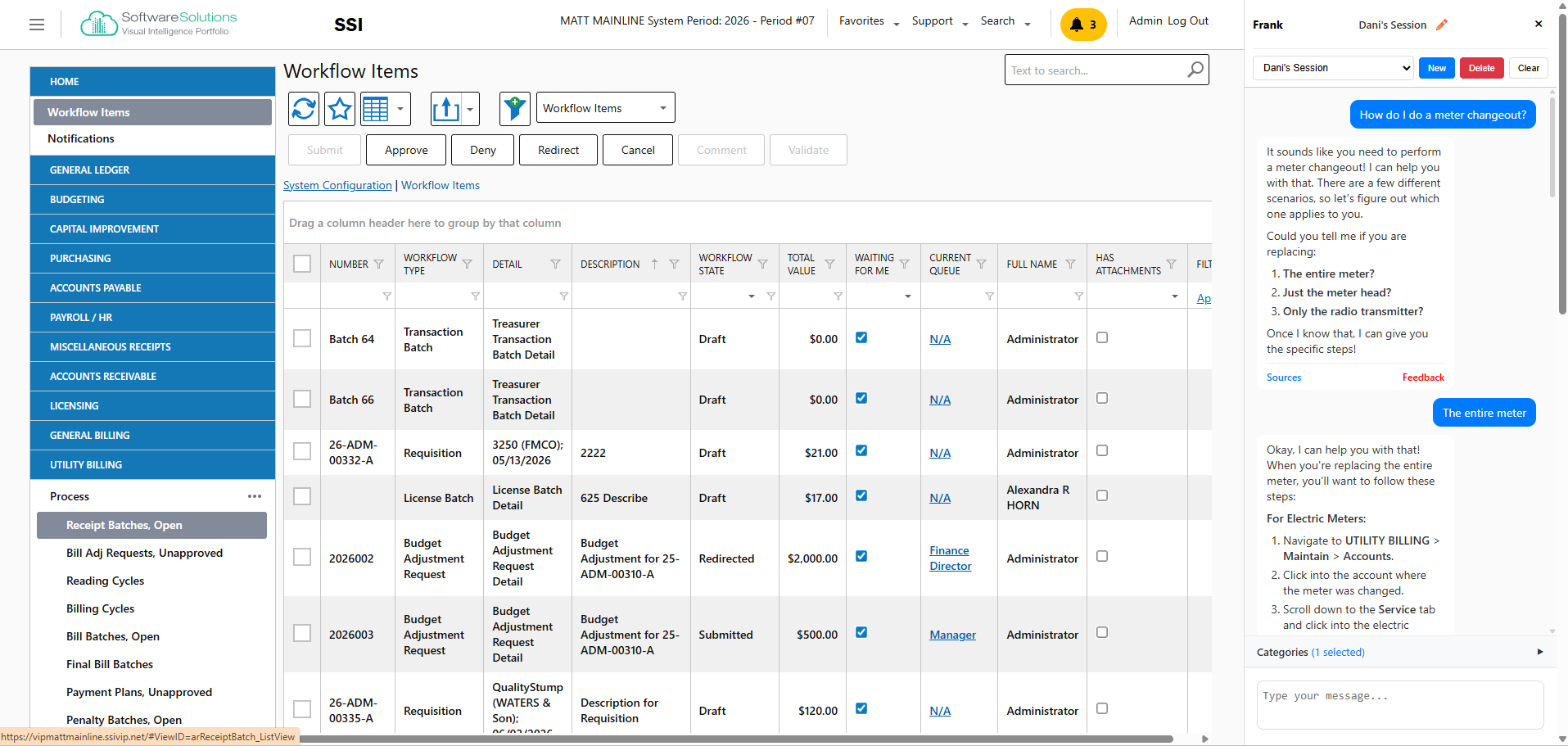Open the GENERAL LEDGER menu section
The width and height of the screenshot is (1568, 746).
pyautogui.click(x=152, y=170)
